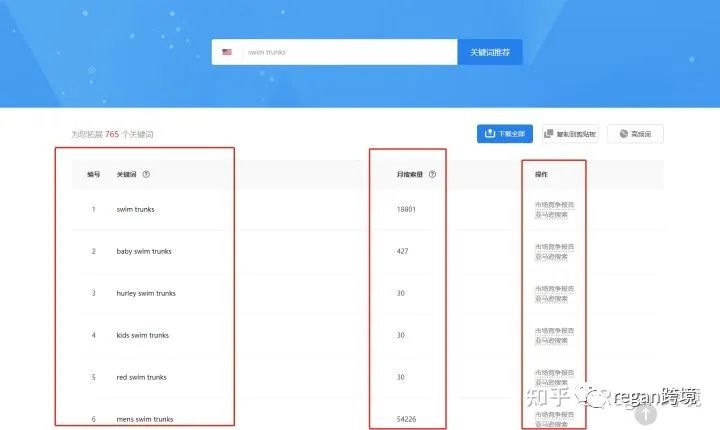The image size is (720, 430).
Task: Open the US flag country selector
Action: [x=227, y=52]
